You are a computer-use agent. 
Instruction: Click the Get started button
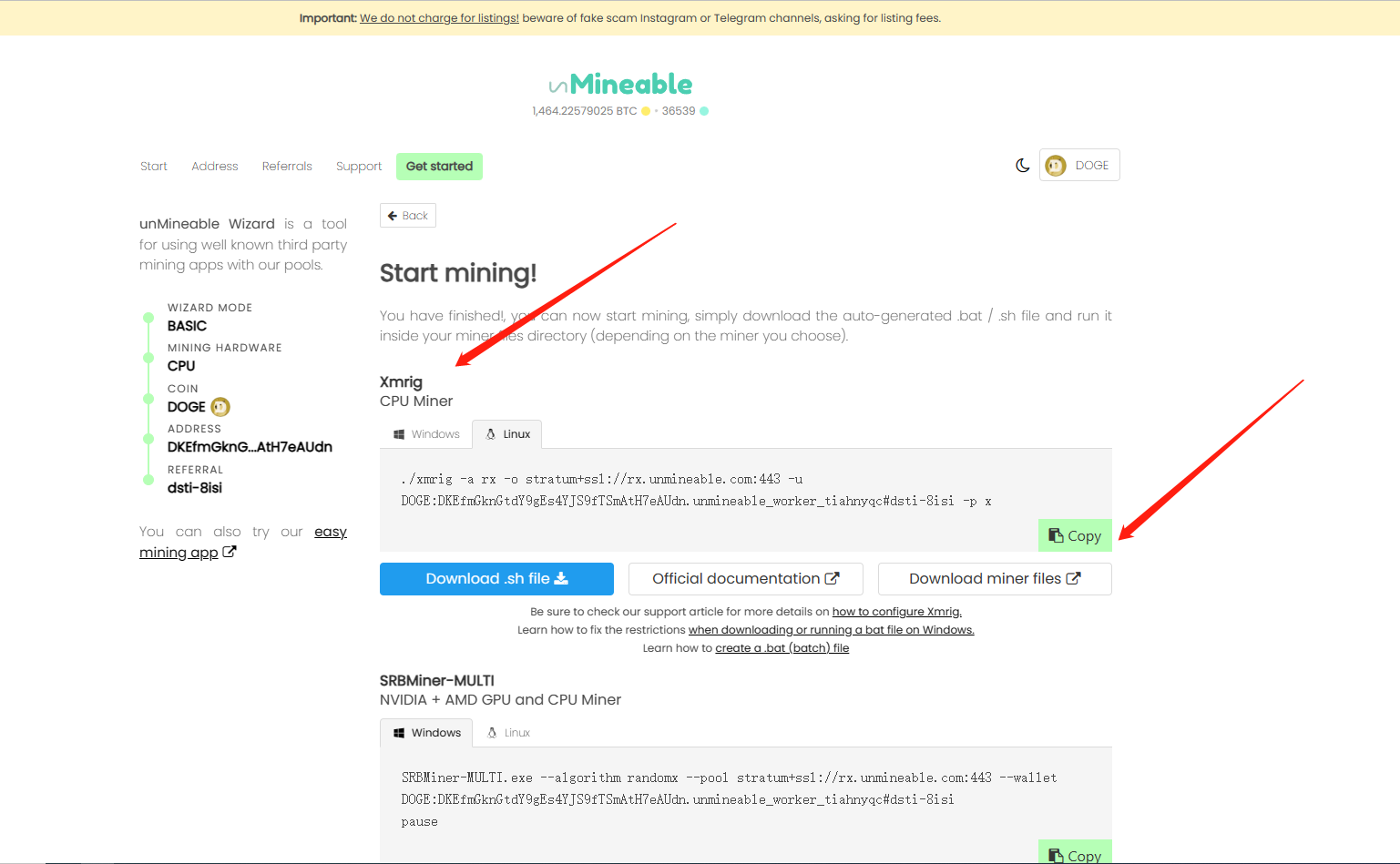(439, 167)
